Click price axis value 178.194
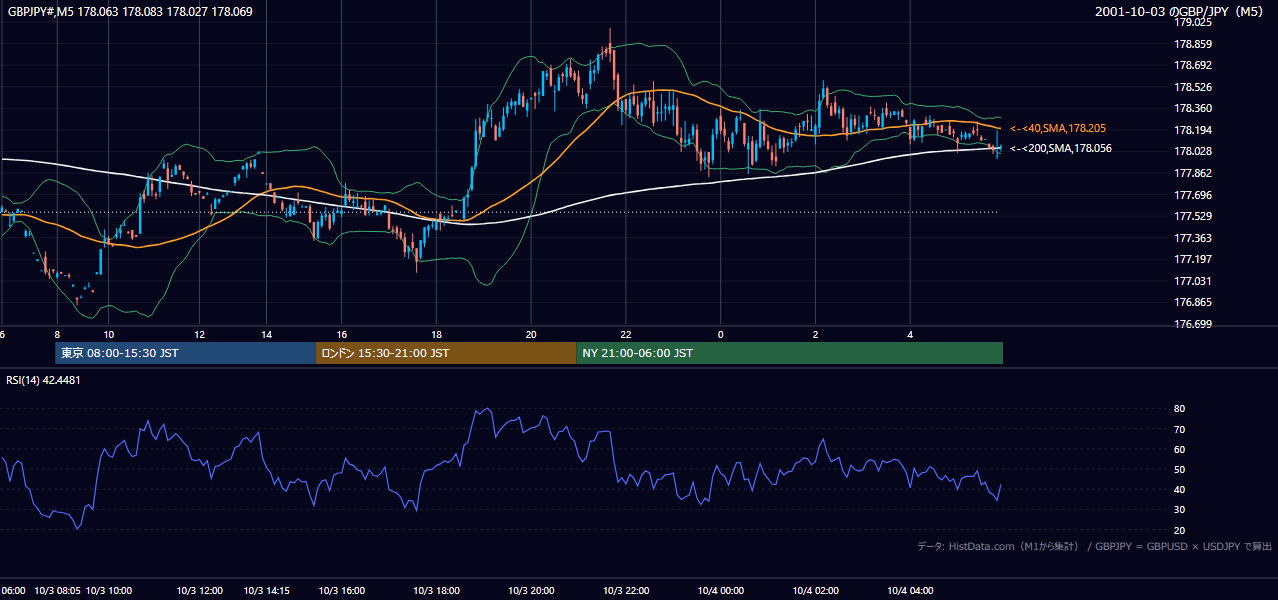The height and width of the screenshot is (600, 1278). click(x=1193, y=130)
